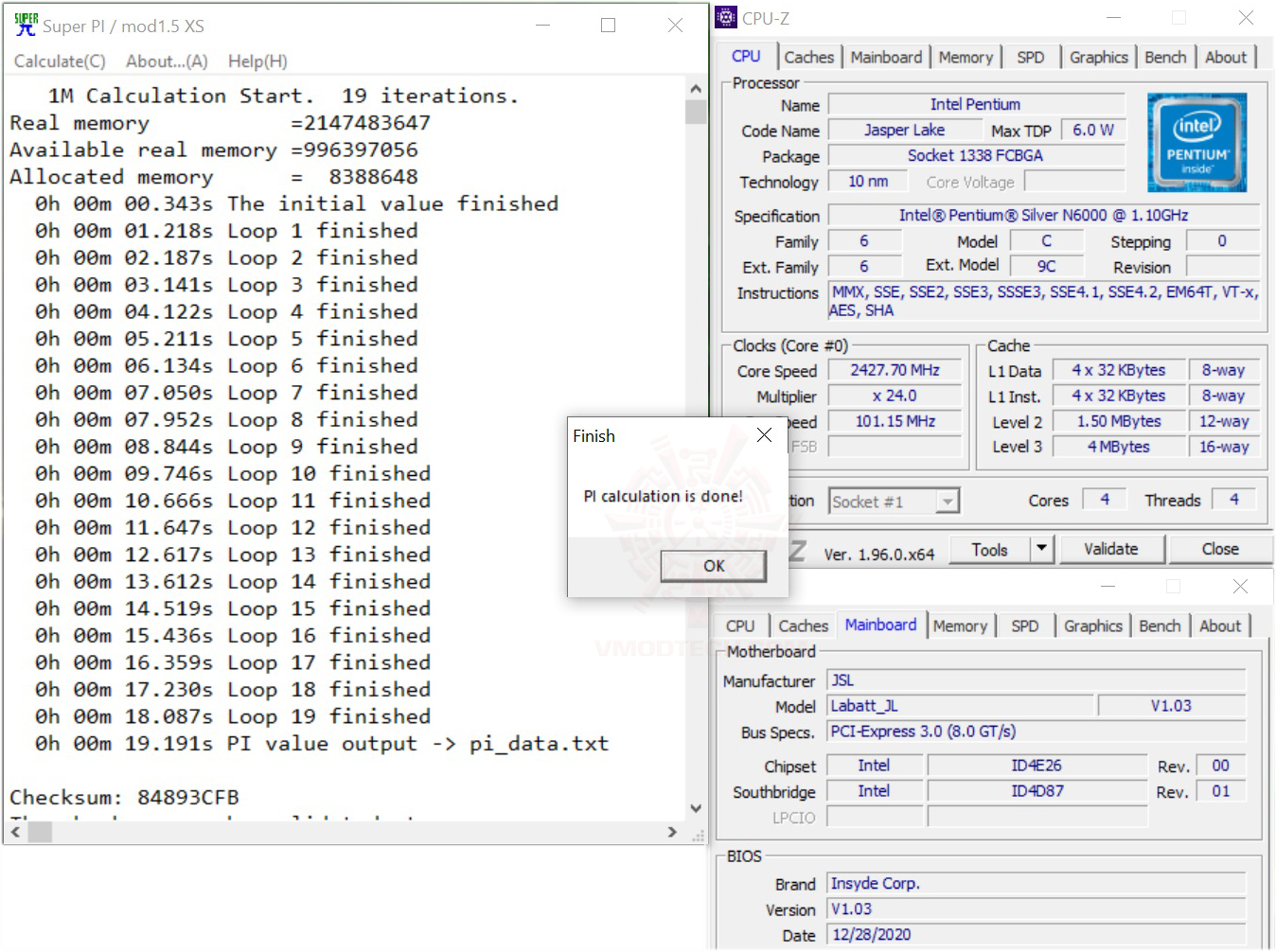
Task: Open the Help(H) menu in Super PI
Action: (x=257, y=62)
